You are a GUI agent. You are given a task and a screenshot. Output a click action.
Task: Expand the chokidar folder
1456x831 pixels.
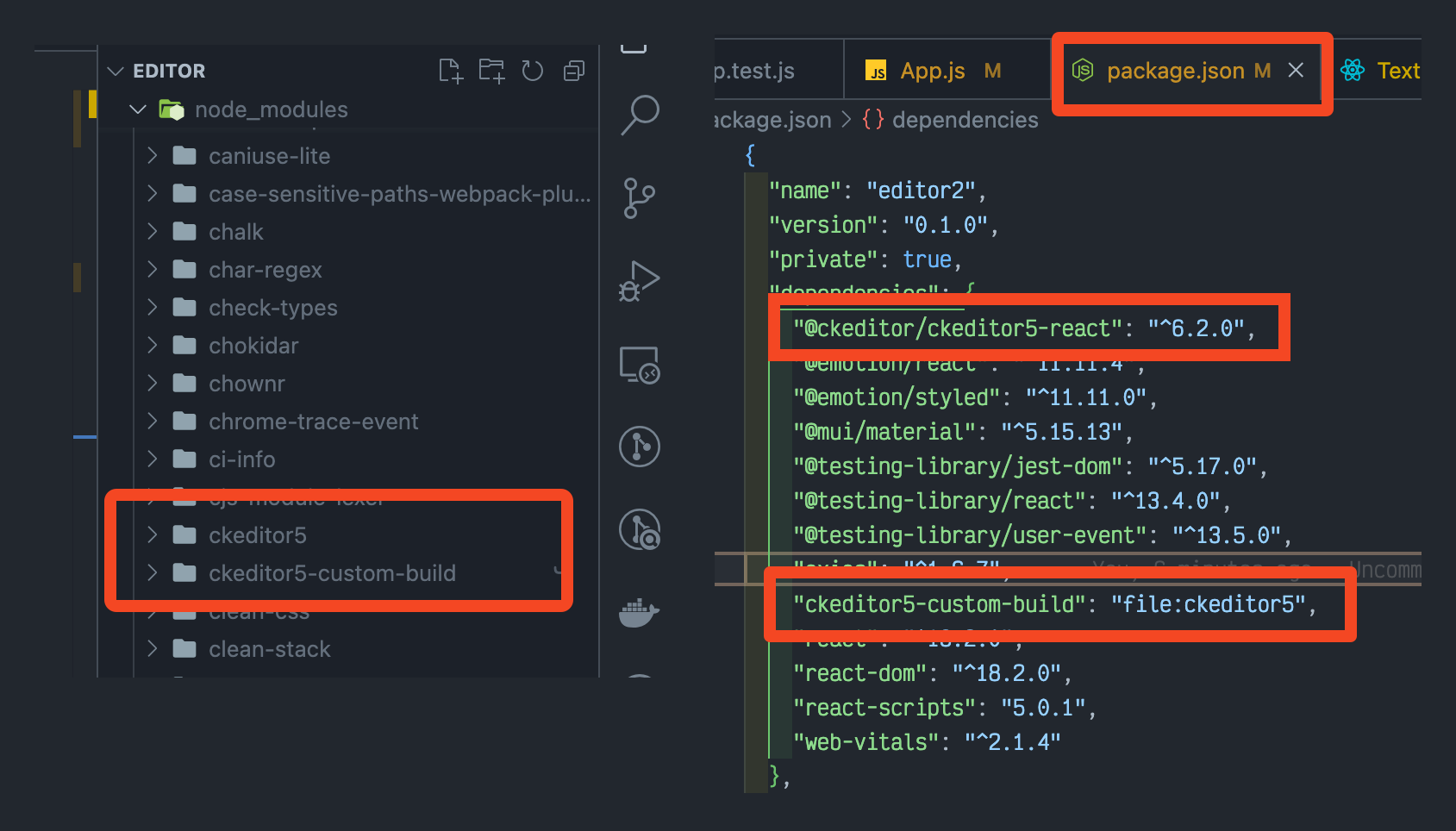coord(152,345)
